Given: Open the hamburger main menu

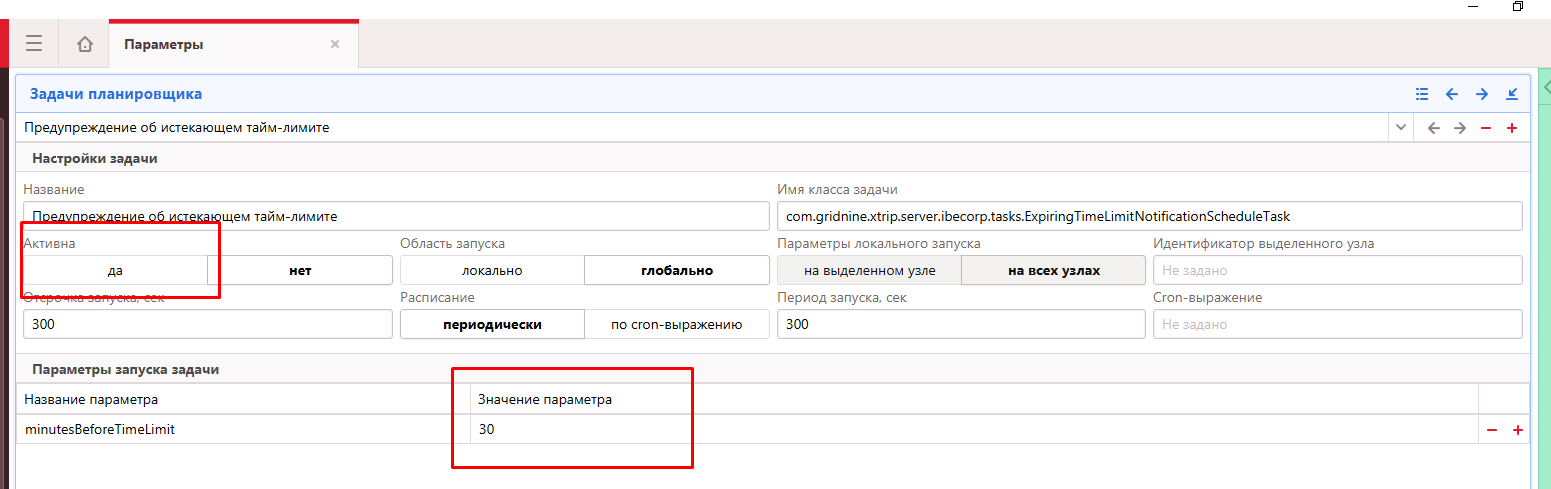Looking at the screenshot, I should click(x=34, y=44).
